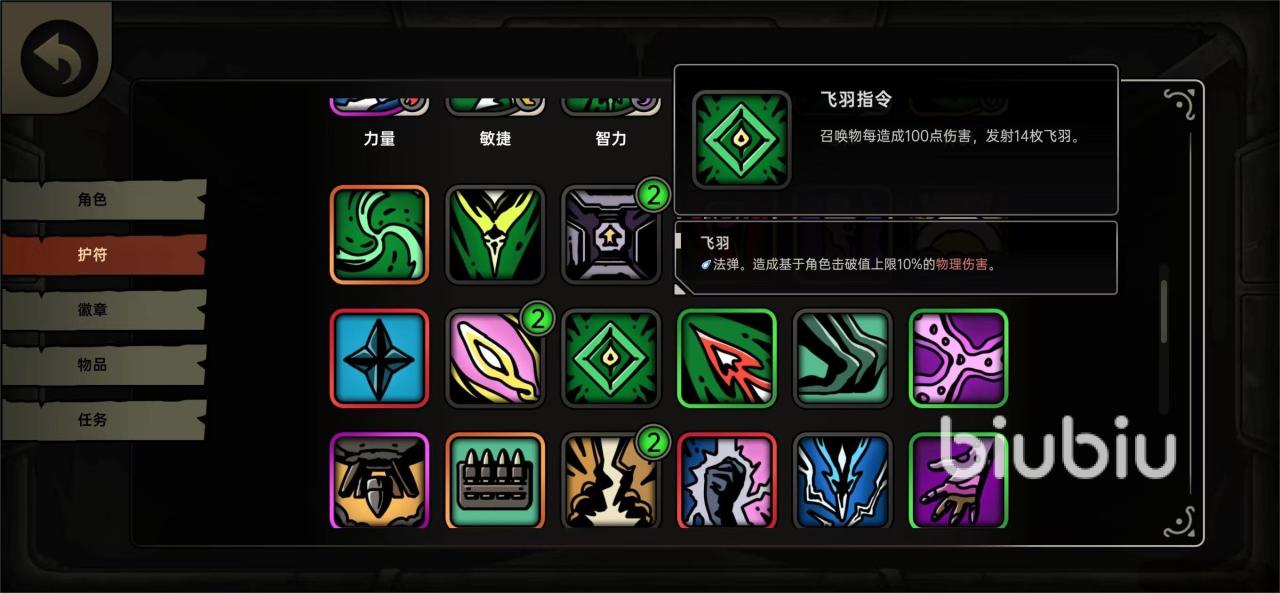
Task: Click the vertical scrollbar handle on right
Action: 1163,311
